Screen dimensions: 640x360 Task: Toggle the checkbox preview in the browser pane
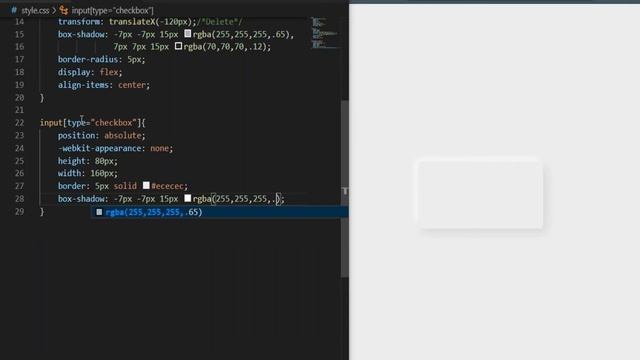tap(480, 195)
